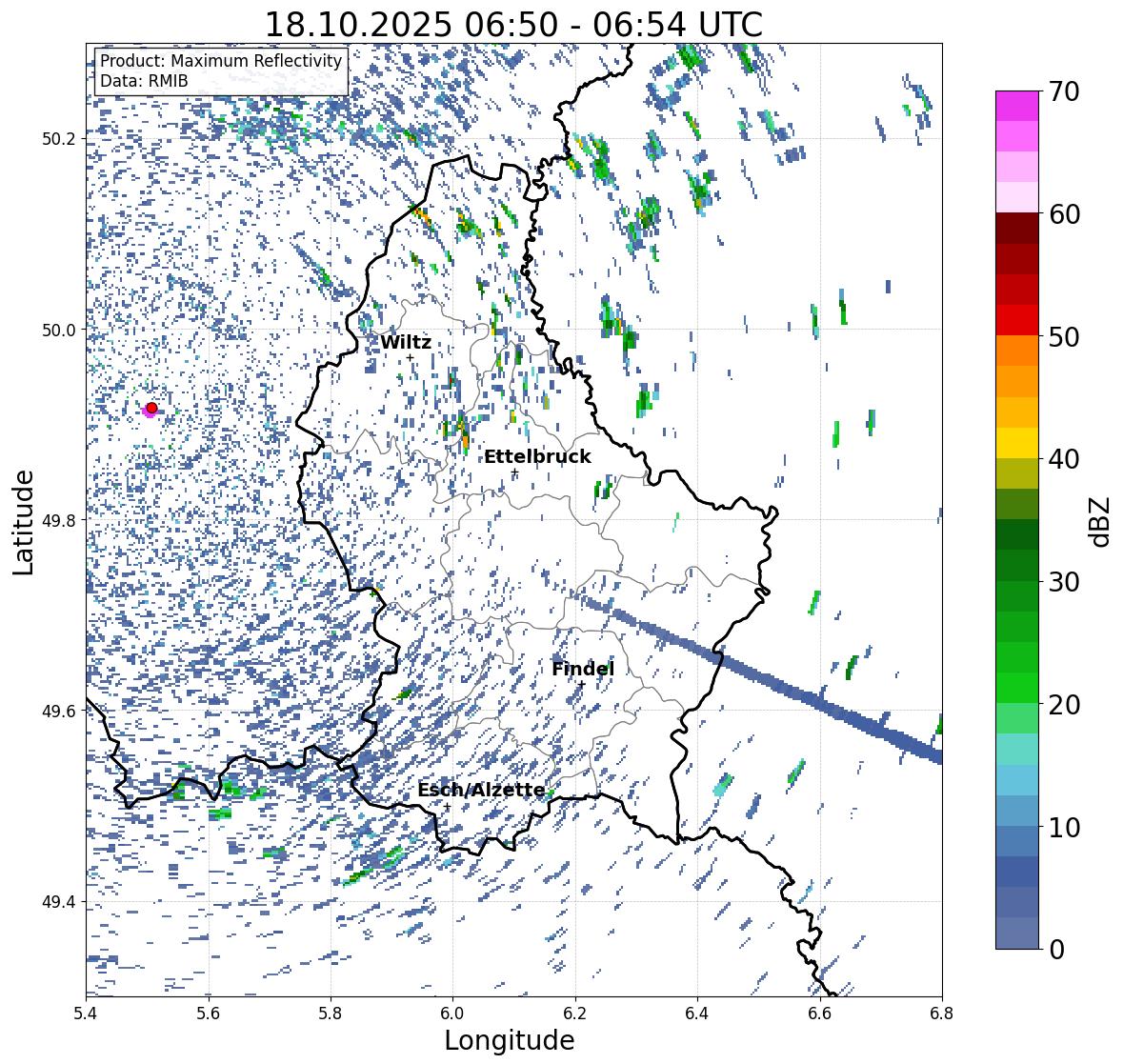Click the 49.6 latitude tick label
1123x1064 pixels.
coord(60,711)
